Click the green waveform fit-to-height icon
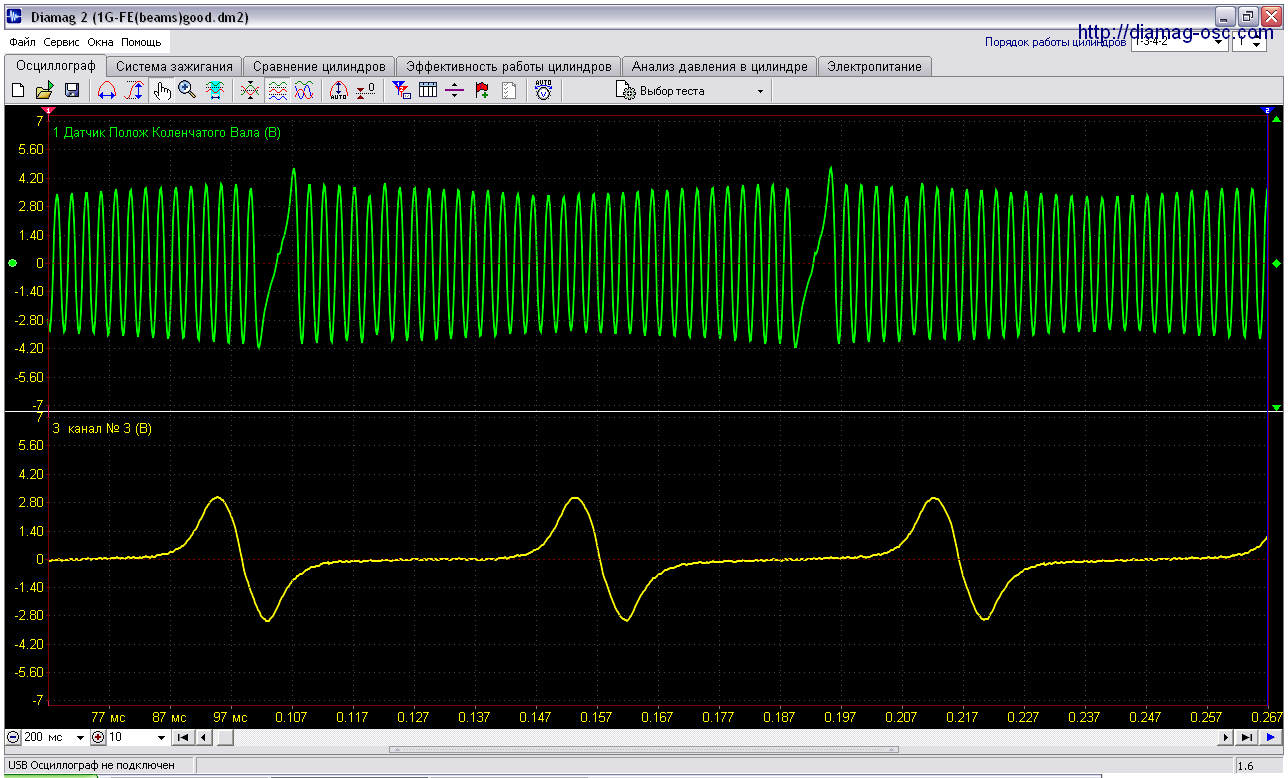 point(215,91)
